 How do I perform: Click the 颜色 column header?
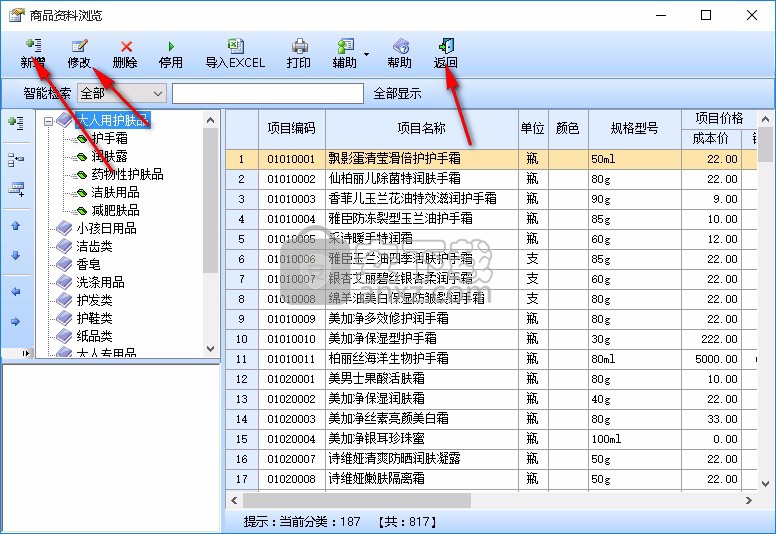568,129
